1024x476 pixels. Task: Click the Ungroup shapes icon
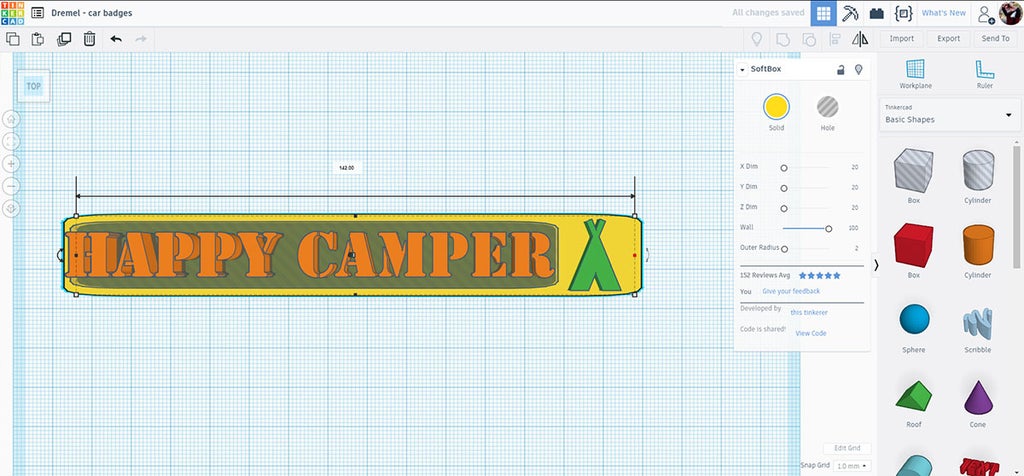pyautogui.click(x=808, y=39)
